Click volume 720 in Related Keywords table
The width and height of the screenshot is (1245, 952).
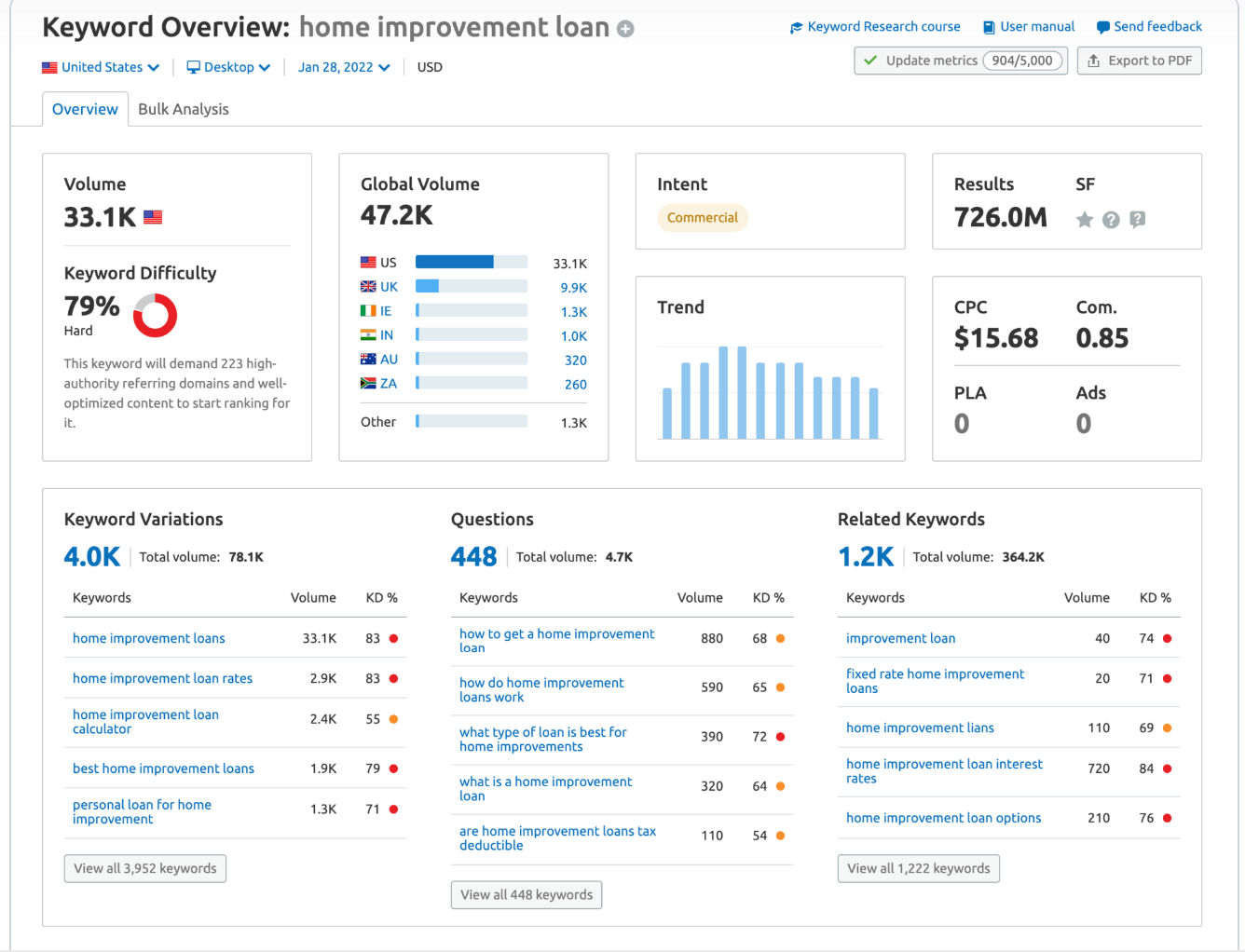(x=1099, y=769)
